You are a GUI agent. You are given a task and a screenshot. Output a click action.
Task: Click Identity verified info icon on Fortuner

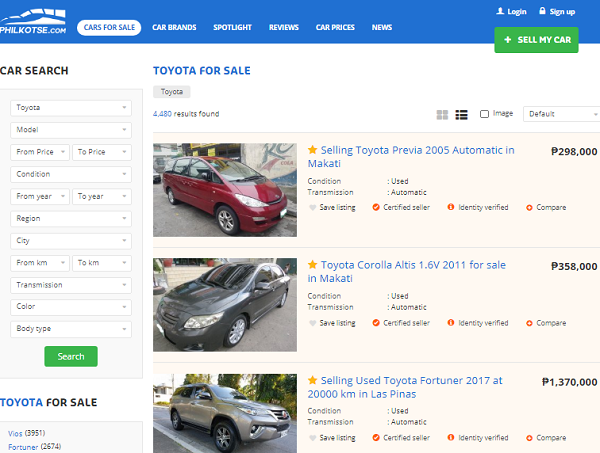point(451,437)
